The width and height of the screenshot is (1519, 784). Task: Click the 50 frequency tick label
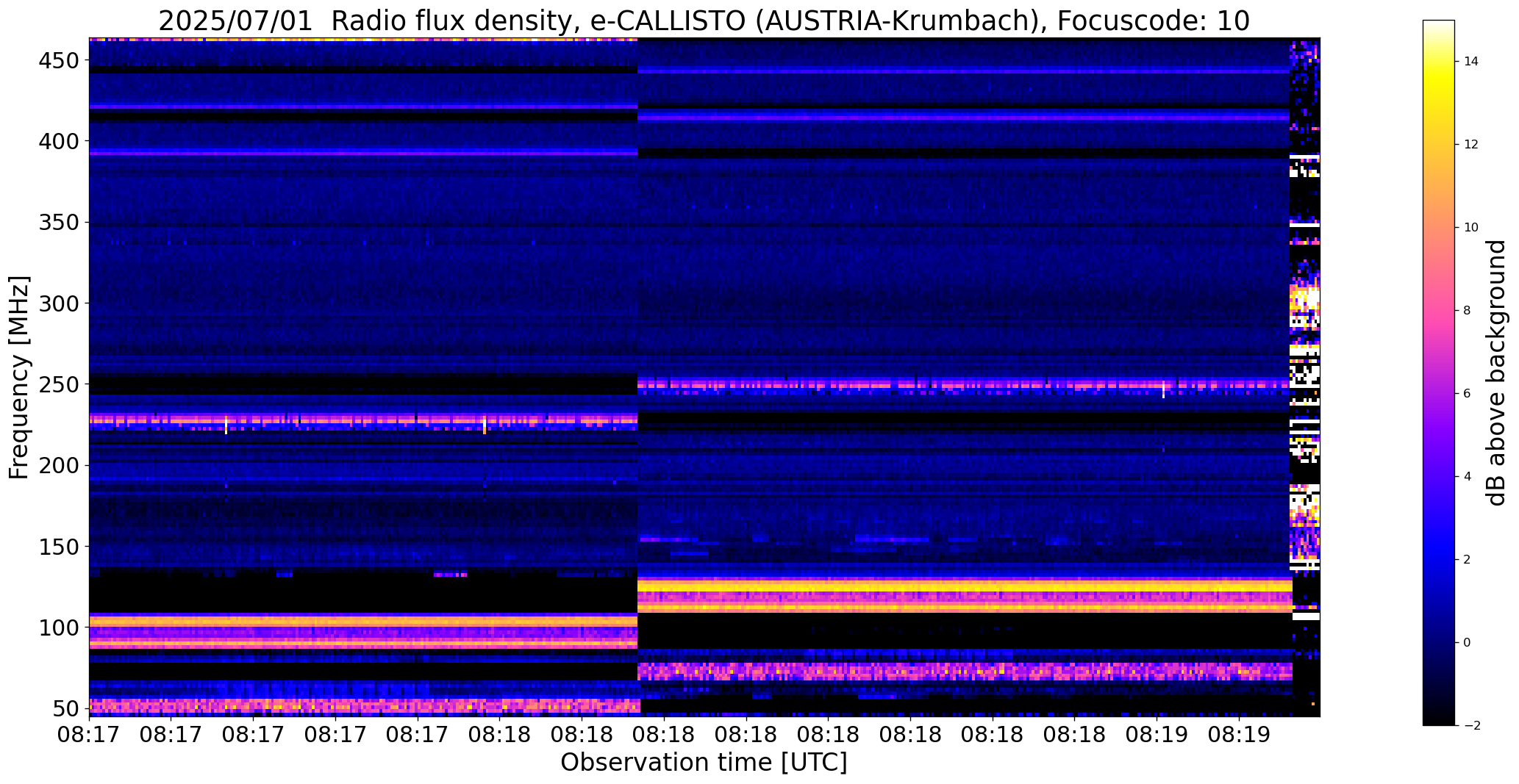65,708
